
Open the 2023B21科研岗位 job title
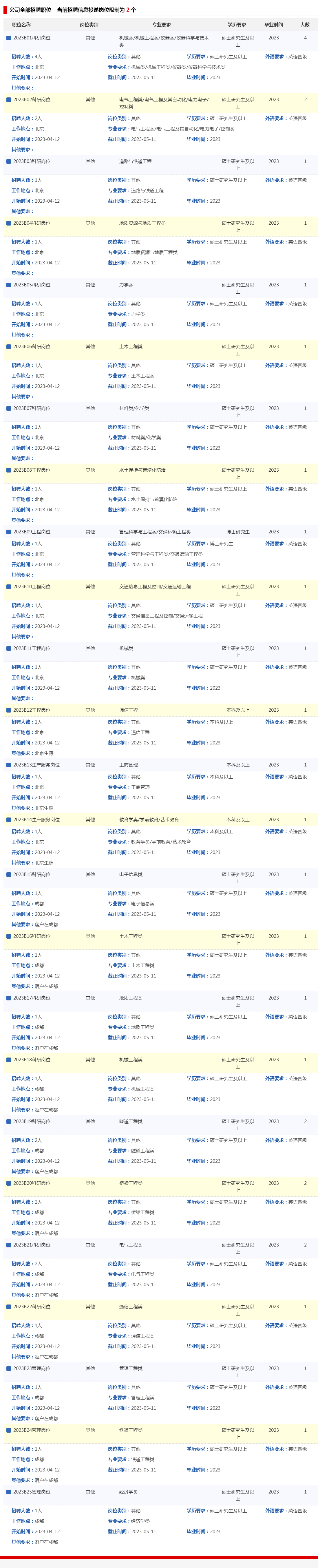tap(32, 1245)
